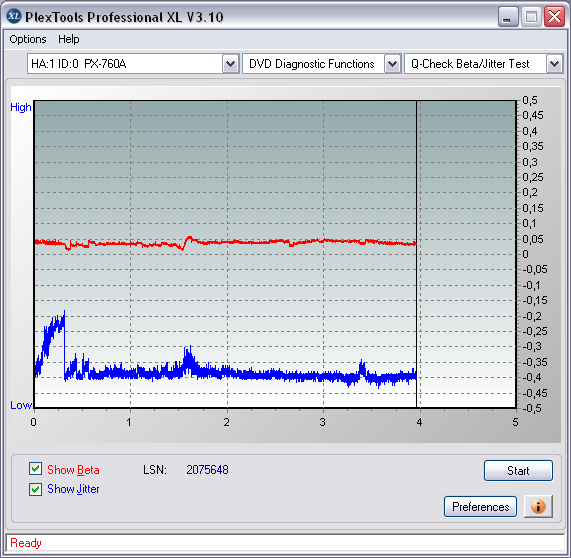
Task: Click the Low axis label
Action: (21, 405)
